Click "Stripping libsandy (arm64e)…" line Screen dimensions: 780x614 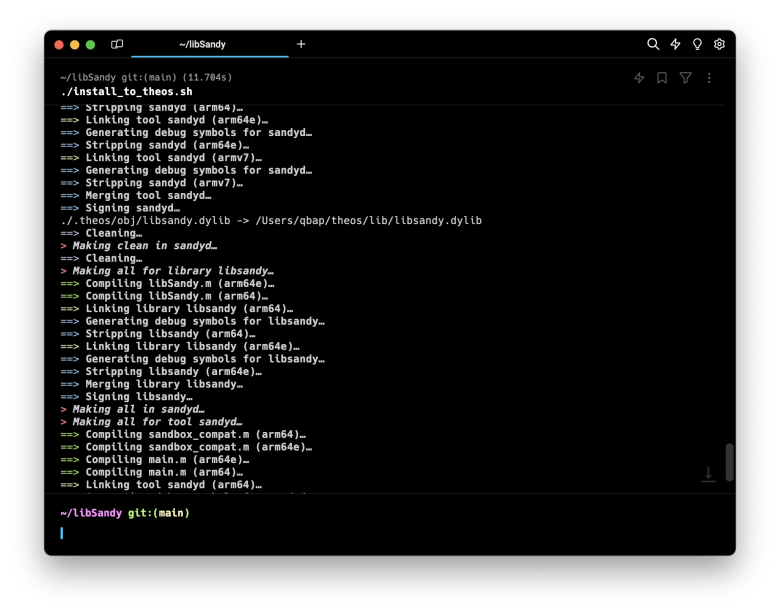tap(161, 372)
